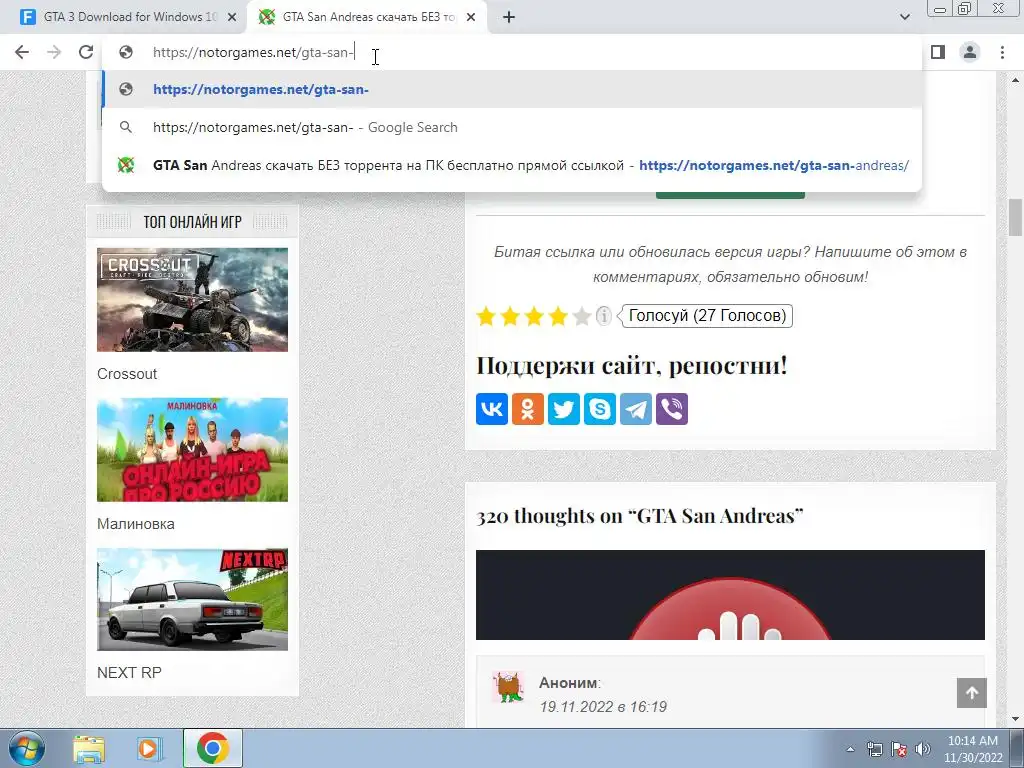Share via the Skype icon

(600, 409)
